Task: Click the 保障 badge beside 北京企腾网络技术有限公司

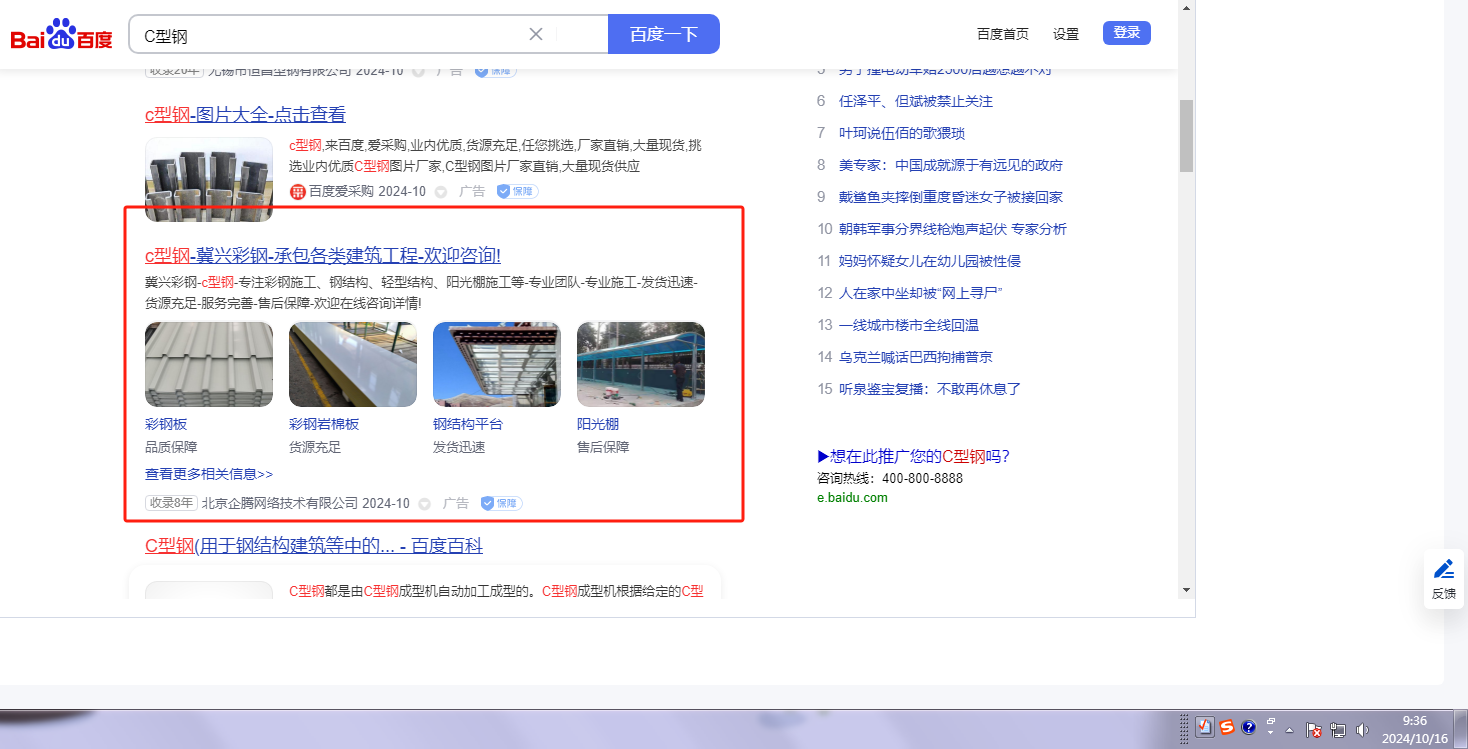Action: coord(501,503)
